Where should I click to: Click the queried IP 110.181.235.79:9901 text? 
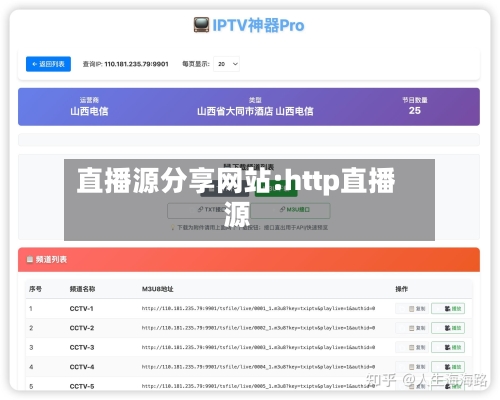click(136, 64)
